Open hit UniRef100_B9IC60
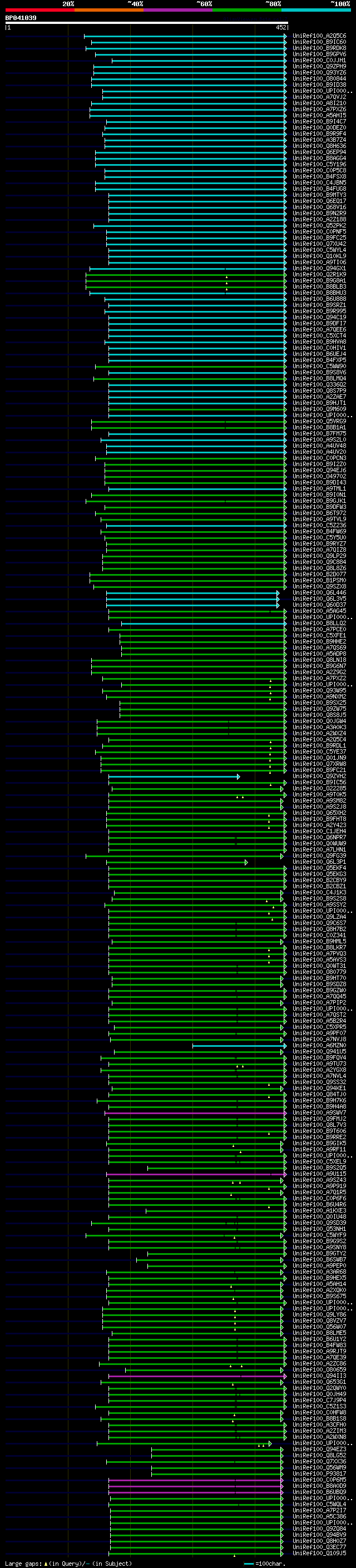Viewport: 356px width, 1568px height. [x=319, y=43]
